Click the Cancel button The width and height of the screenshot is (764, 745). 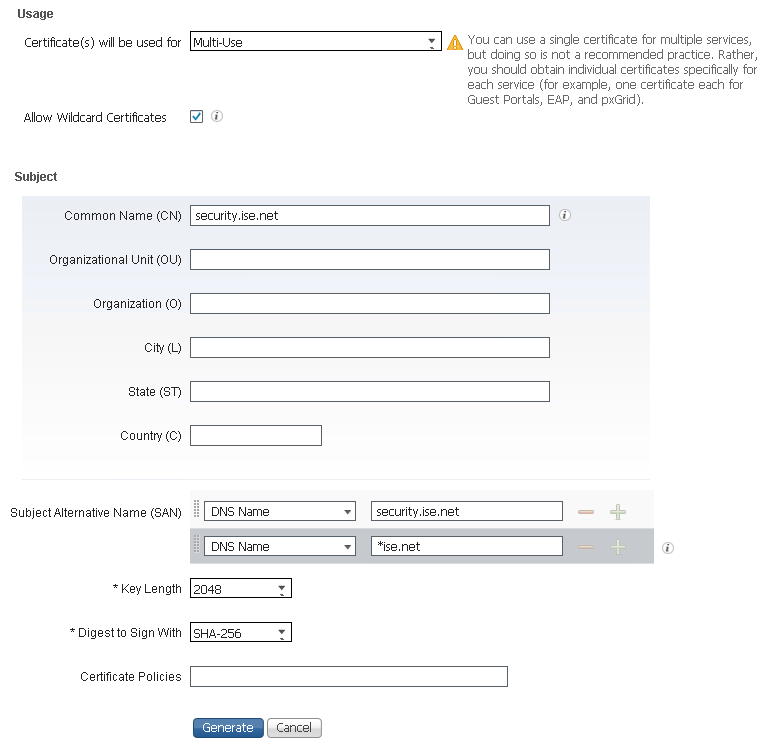tap(294, 728)
